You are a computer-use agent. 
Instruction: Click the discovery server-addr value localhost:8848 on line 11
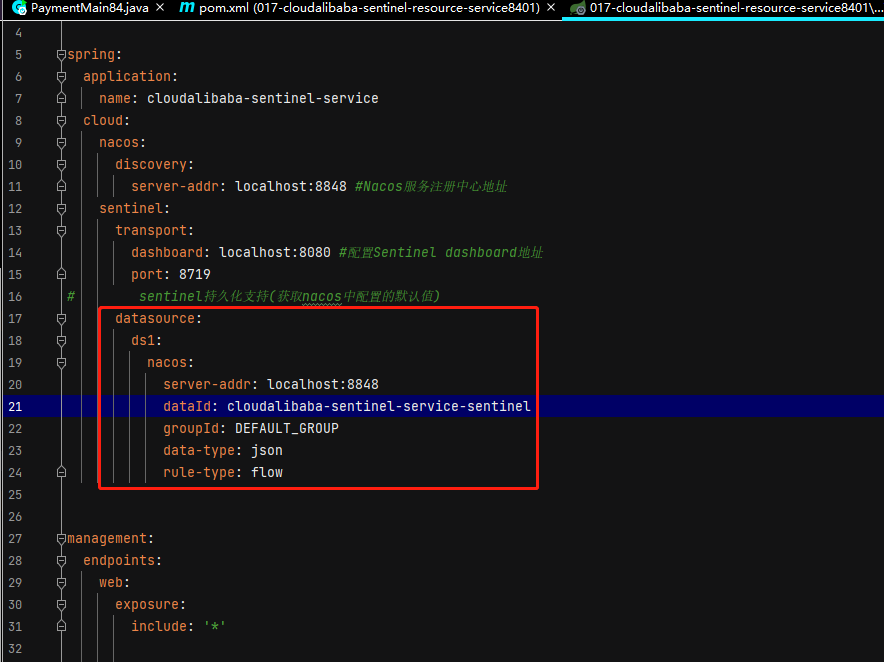click(x=291, y=187)
